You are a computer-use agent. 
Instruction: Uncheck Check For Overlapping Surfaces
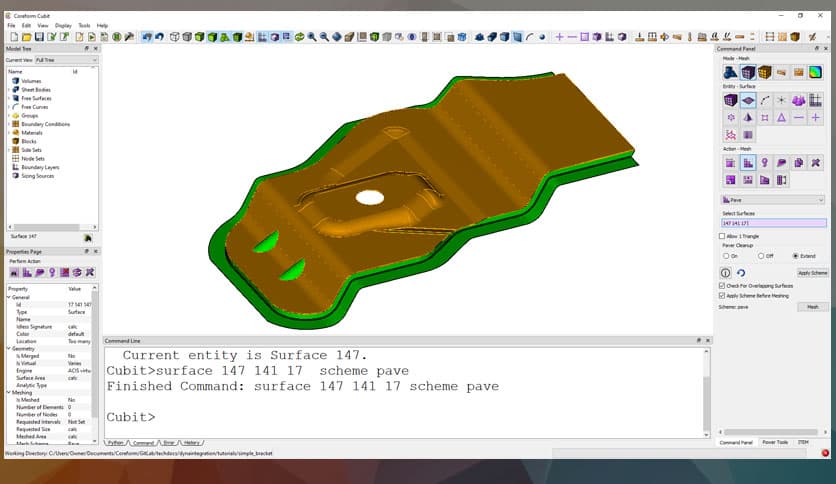click(x=722, y=286)
